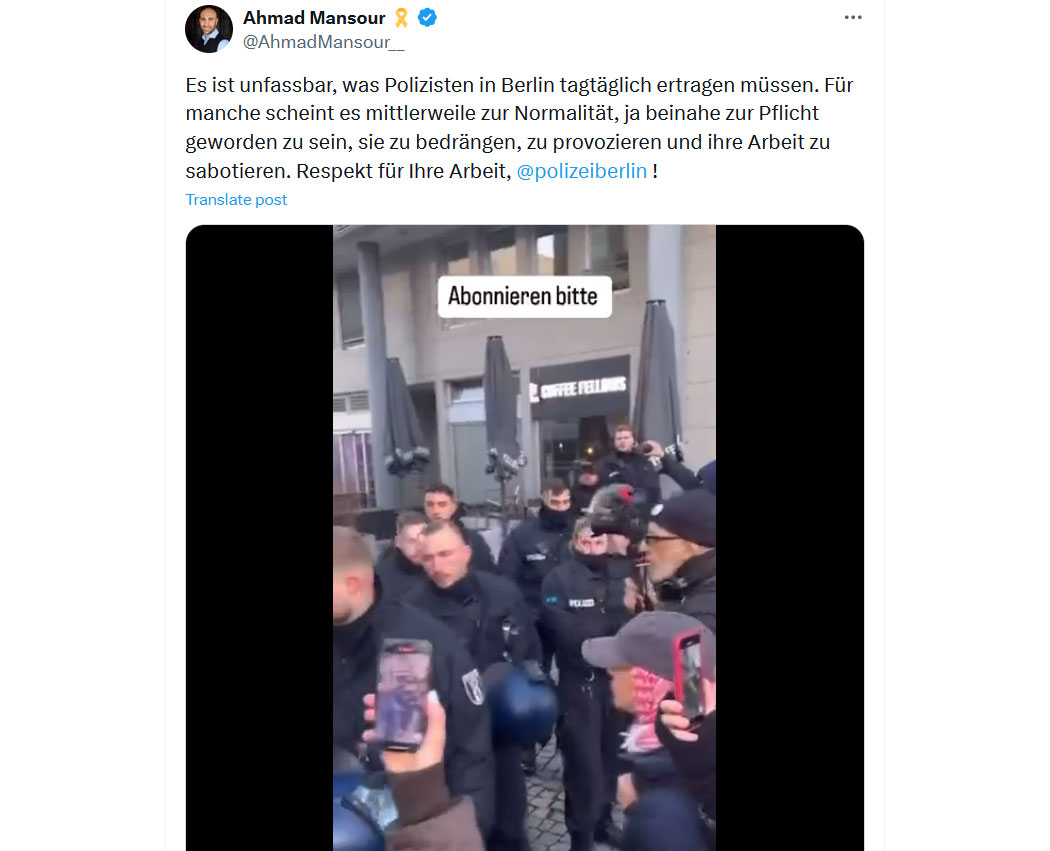Click the blue verified checkmark badge
The width and height of the screenshot is (1050, 851).
(x=427, y=17)
